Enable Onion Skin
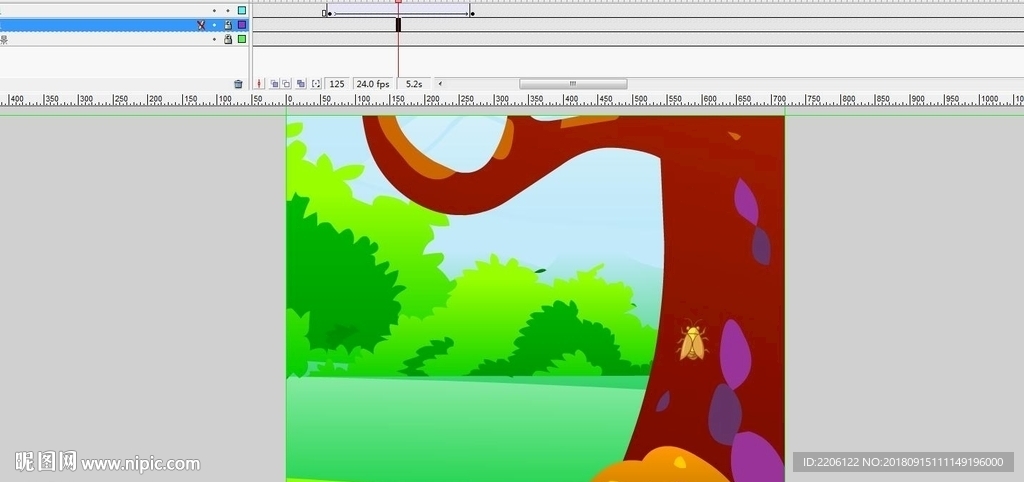The height and width of the screenshot is (482, 1024). tap(274, 84)
